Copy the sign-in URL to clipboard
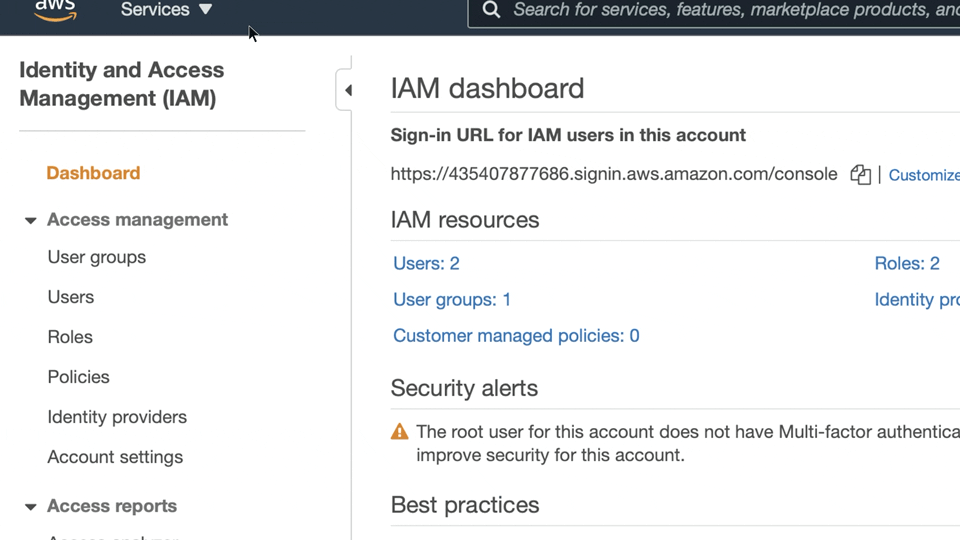The height and width of the screenshot is (540, 960). click(x=860, y=174)
